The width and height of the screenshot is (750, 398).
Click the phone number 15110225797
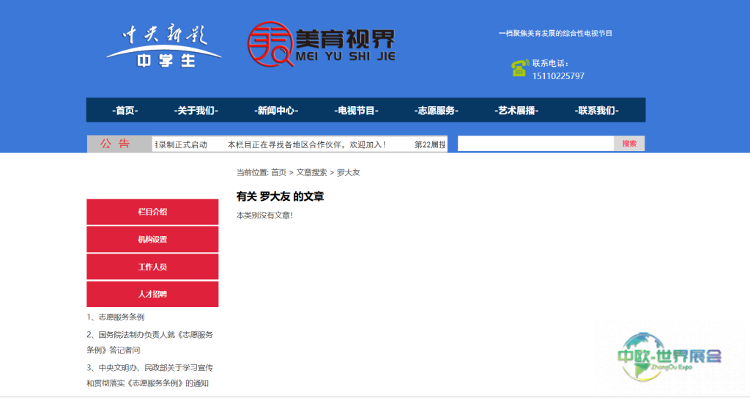point(558,76)
